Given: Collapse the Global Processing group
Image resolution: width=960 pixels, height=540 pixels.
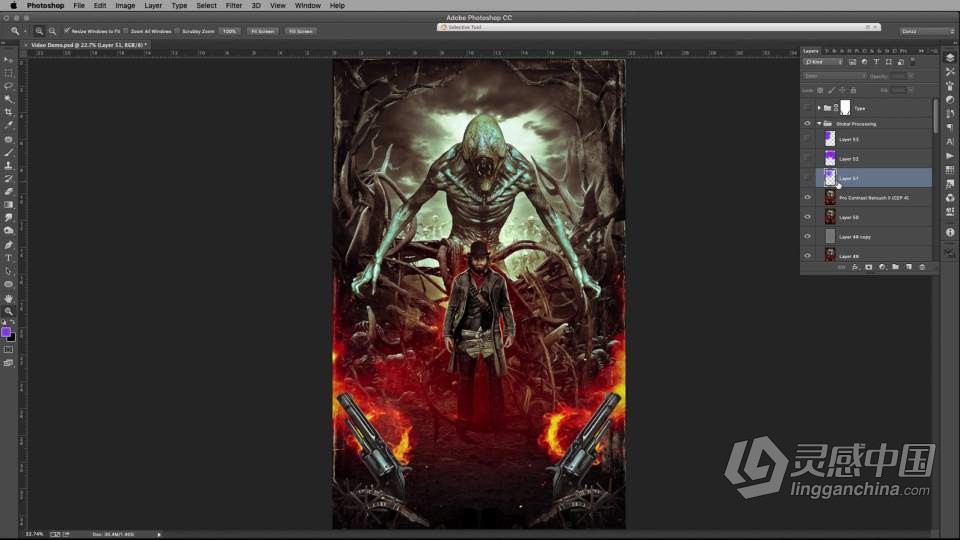Looking at the screenshot, I should tap(819, 124).
